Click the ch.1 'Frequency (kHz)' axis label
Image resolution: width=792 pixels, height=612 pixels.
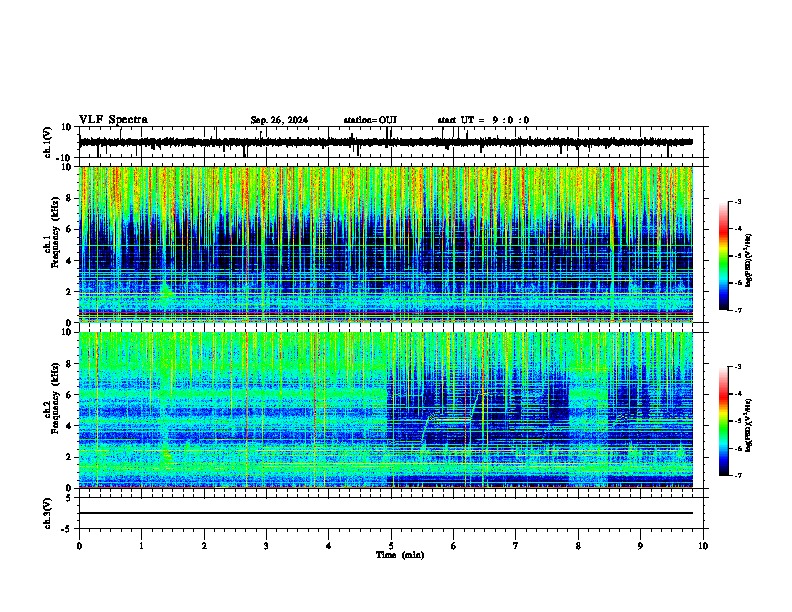[55, 232]
